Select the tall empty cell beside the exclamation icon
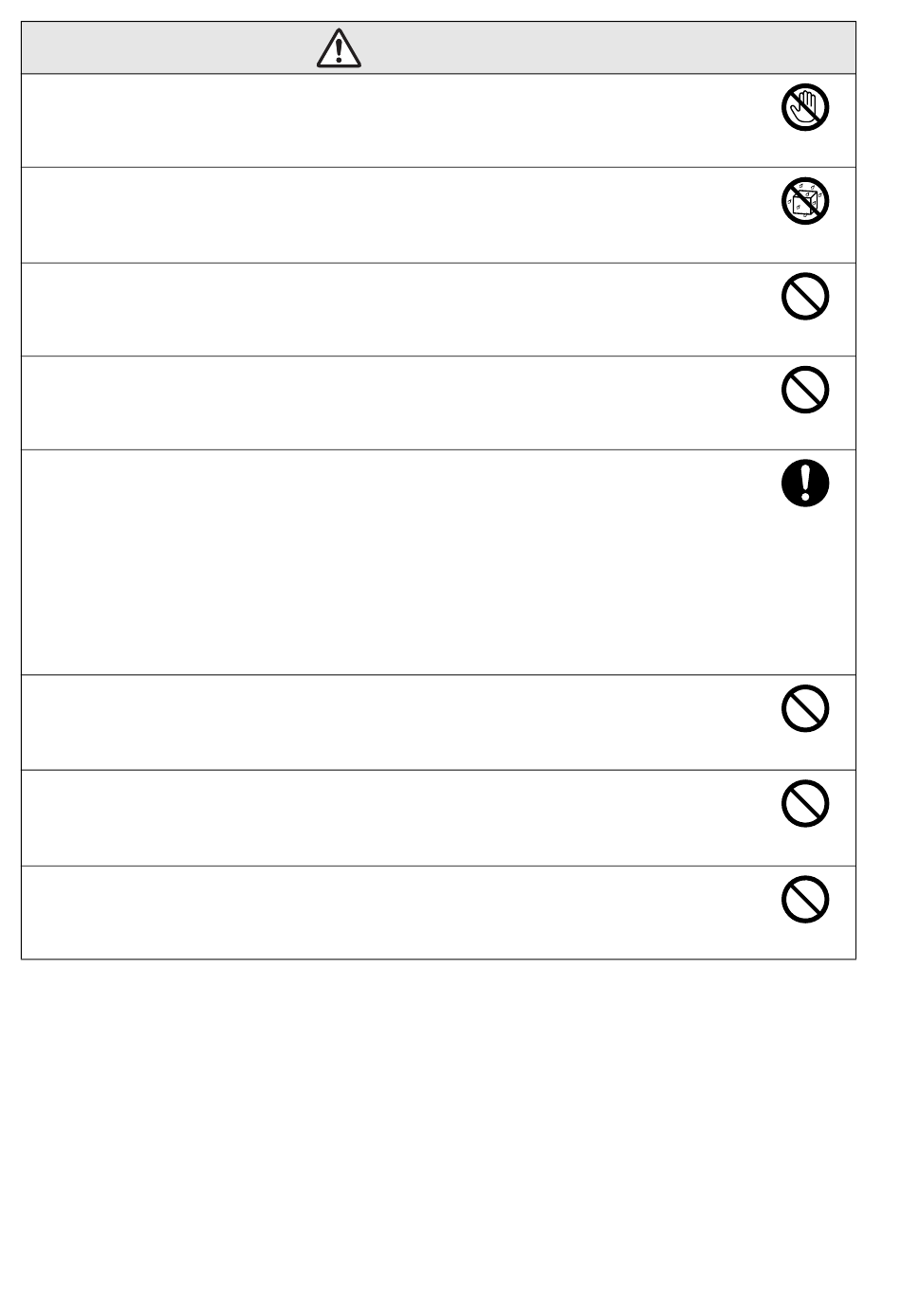901x1316 pixels. [x=394, y=562]
